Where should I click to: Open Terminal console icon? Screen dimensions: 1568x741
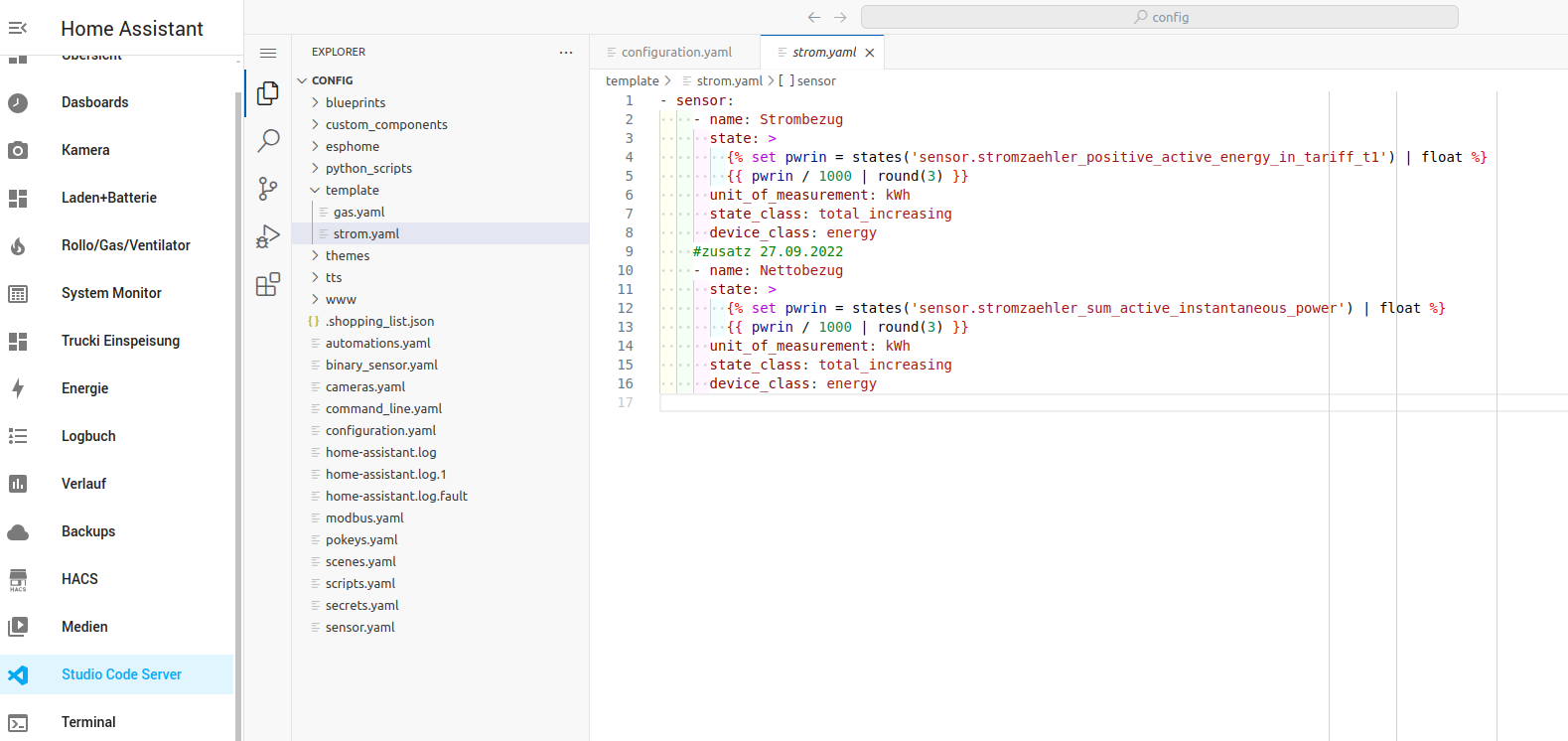(x=18, y=722)
